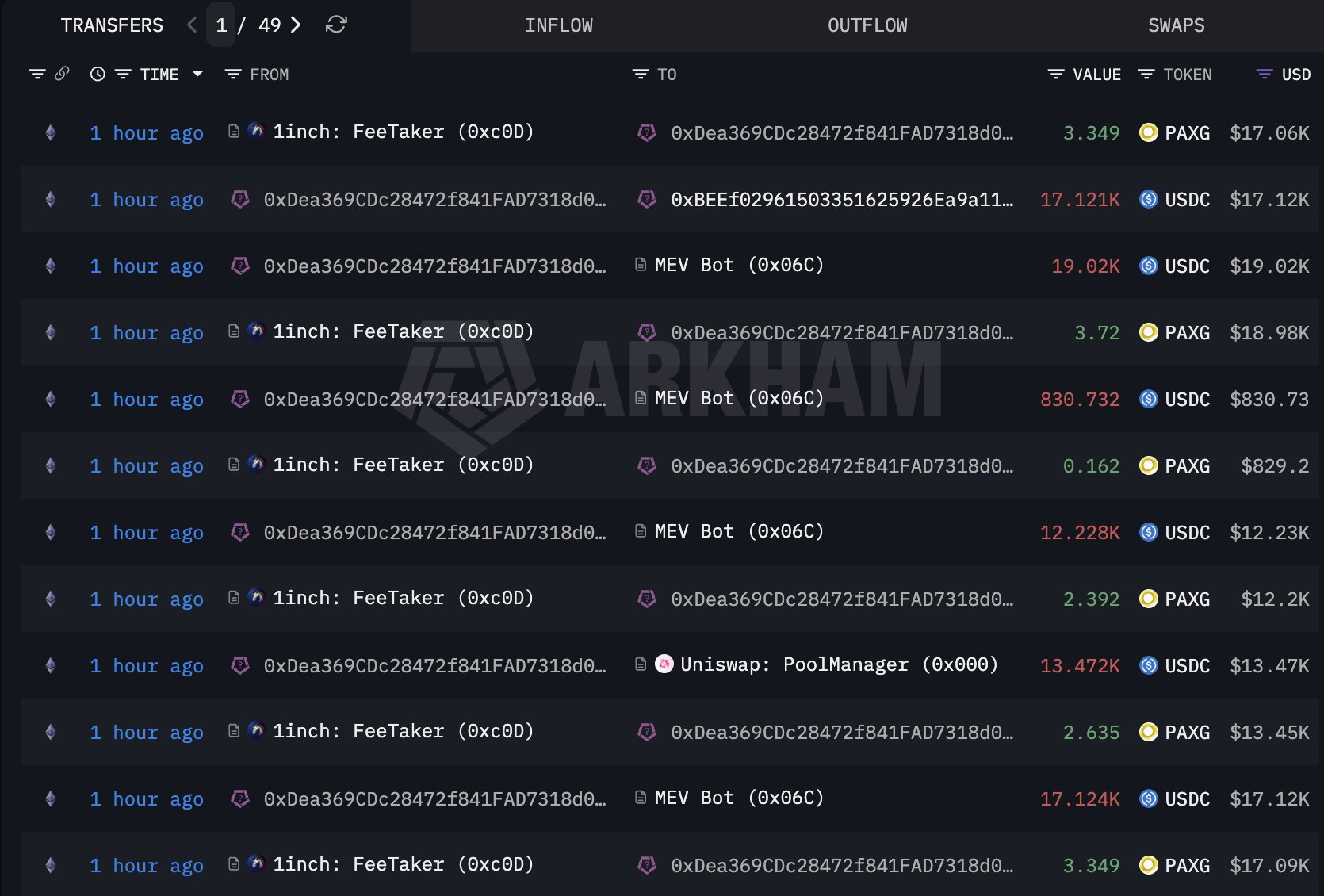This screenshot has width=1324, height=896.
Task: Click the leftmost filter icon in header
Action: [37, 74]
